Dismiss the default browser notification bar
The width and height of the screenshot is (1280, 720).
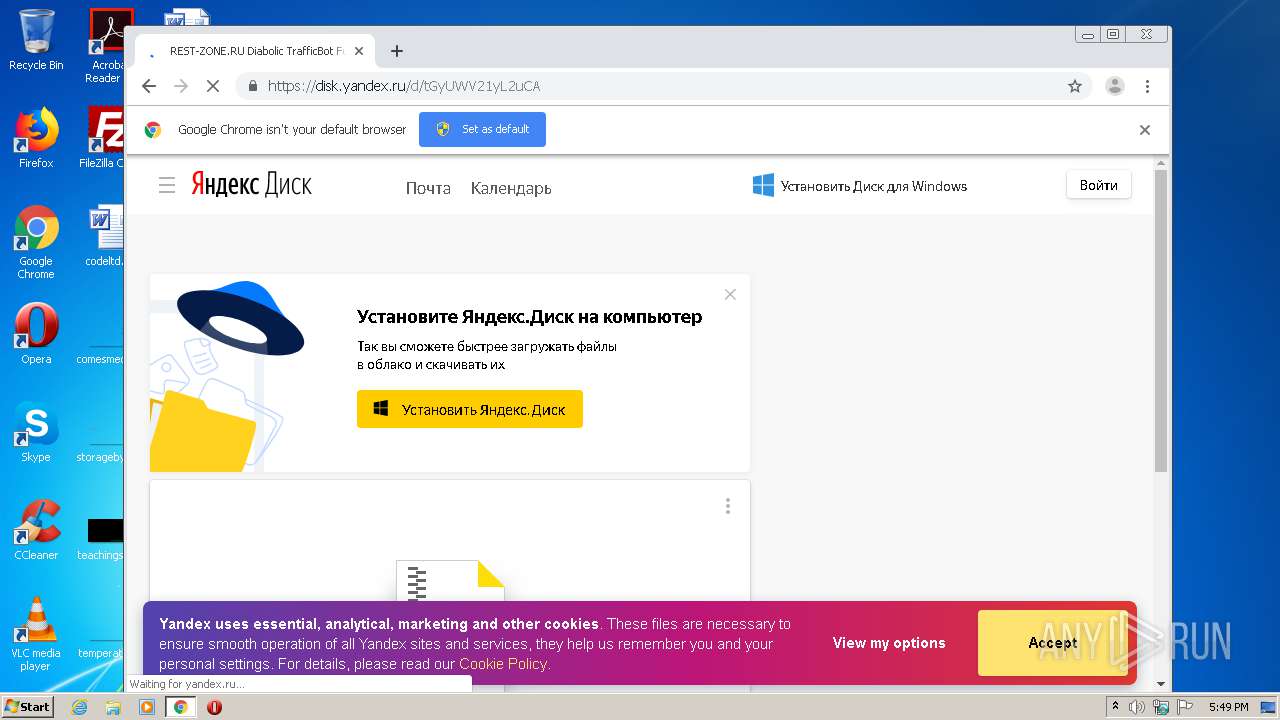coord(1145,129)
